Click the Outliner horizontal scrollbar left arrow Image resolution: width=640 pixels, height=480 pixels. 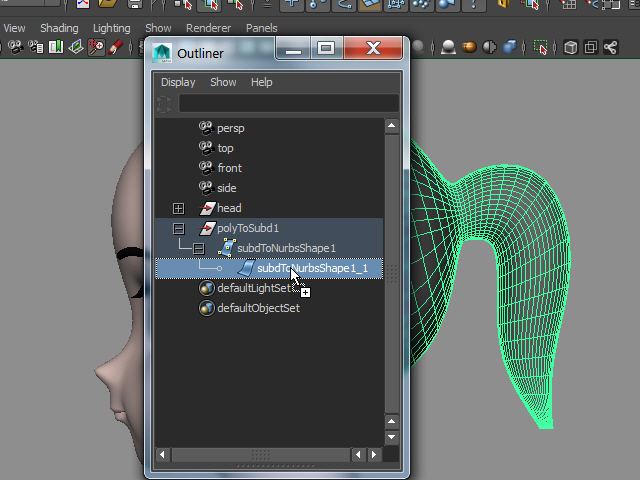tap(163, 455)
